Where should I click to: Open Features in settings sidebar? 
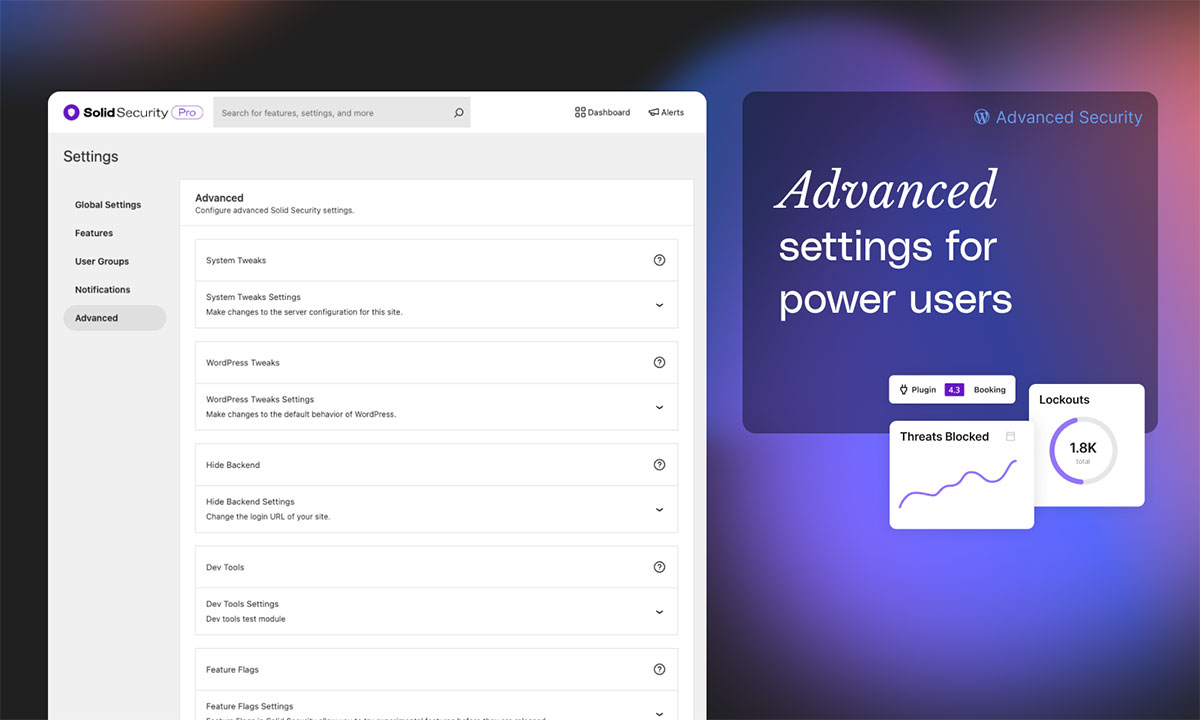(x=94, y=233)
